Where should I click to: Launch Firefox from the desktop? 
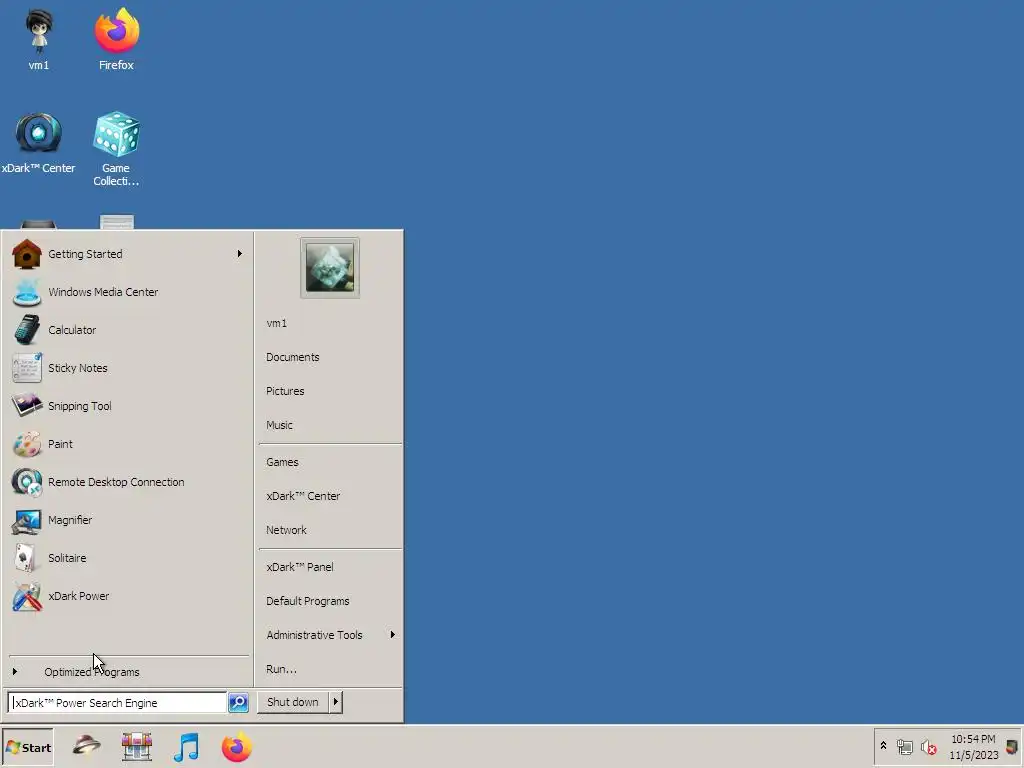coord(116,39)
